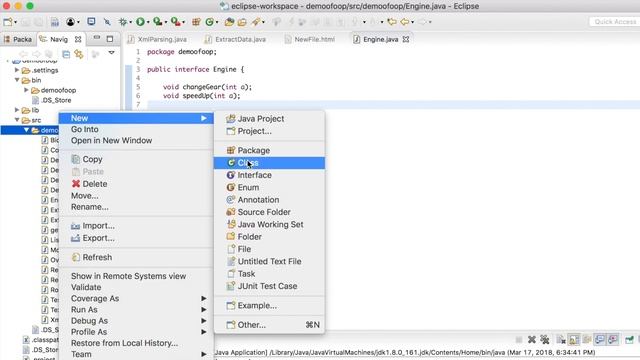Open the Debug configurations dropdown arrow
640x360 pixels.
tap(131, 22)
